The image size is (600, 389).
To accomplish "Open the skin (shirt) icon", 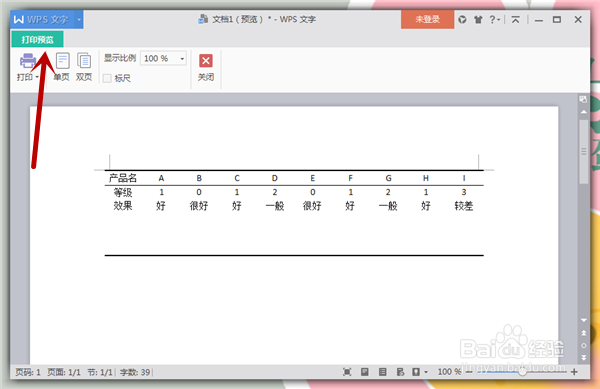I will (x=478, y=20).
